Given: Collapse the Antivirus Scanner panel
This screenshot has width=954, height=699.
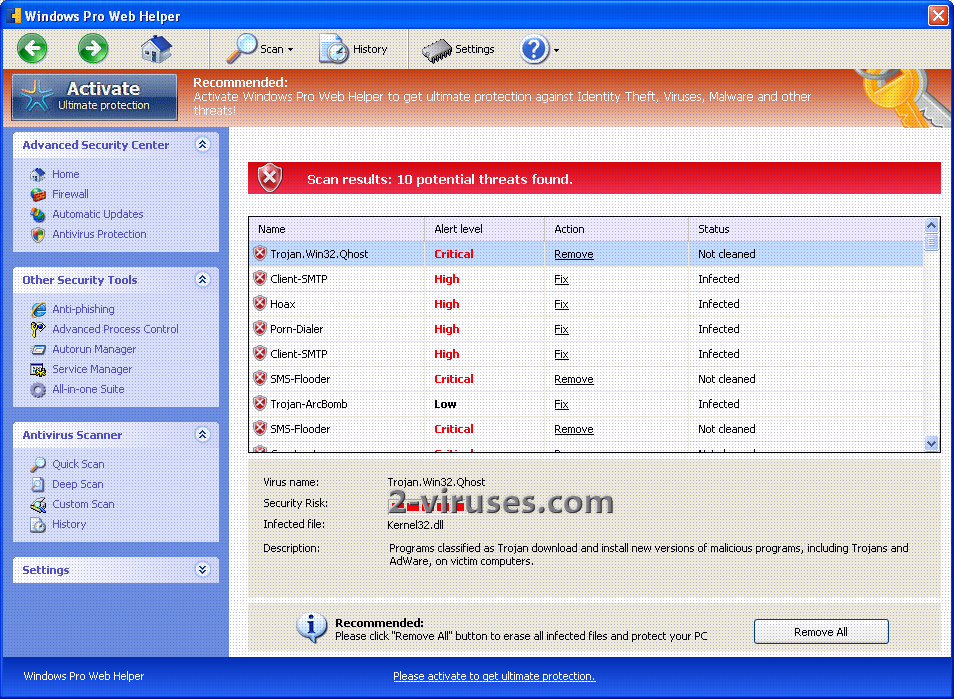Looking at the screenshot, I should click(203, 435).
